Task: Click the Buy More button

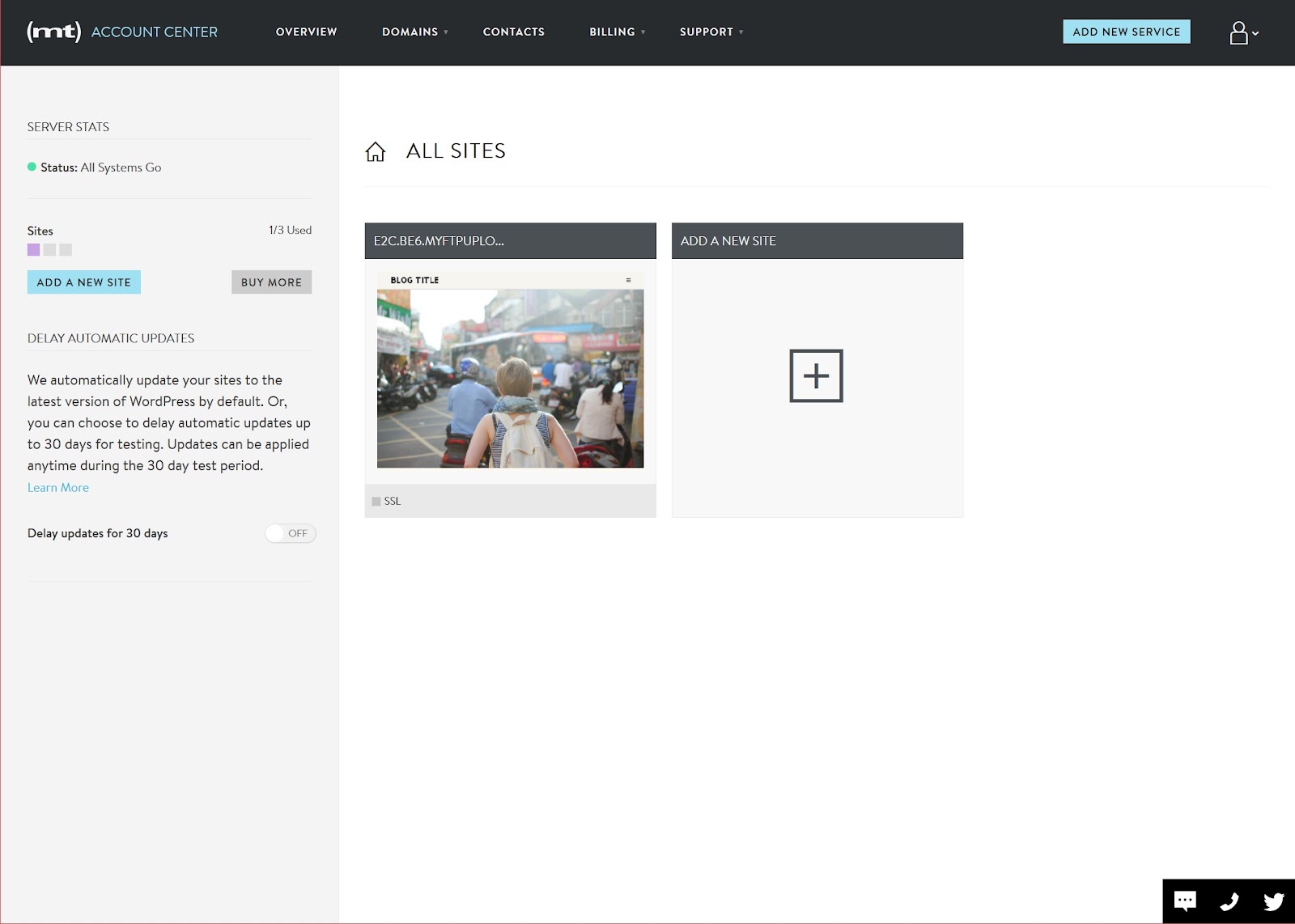Action: tap(271, 282)
